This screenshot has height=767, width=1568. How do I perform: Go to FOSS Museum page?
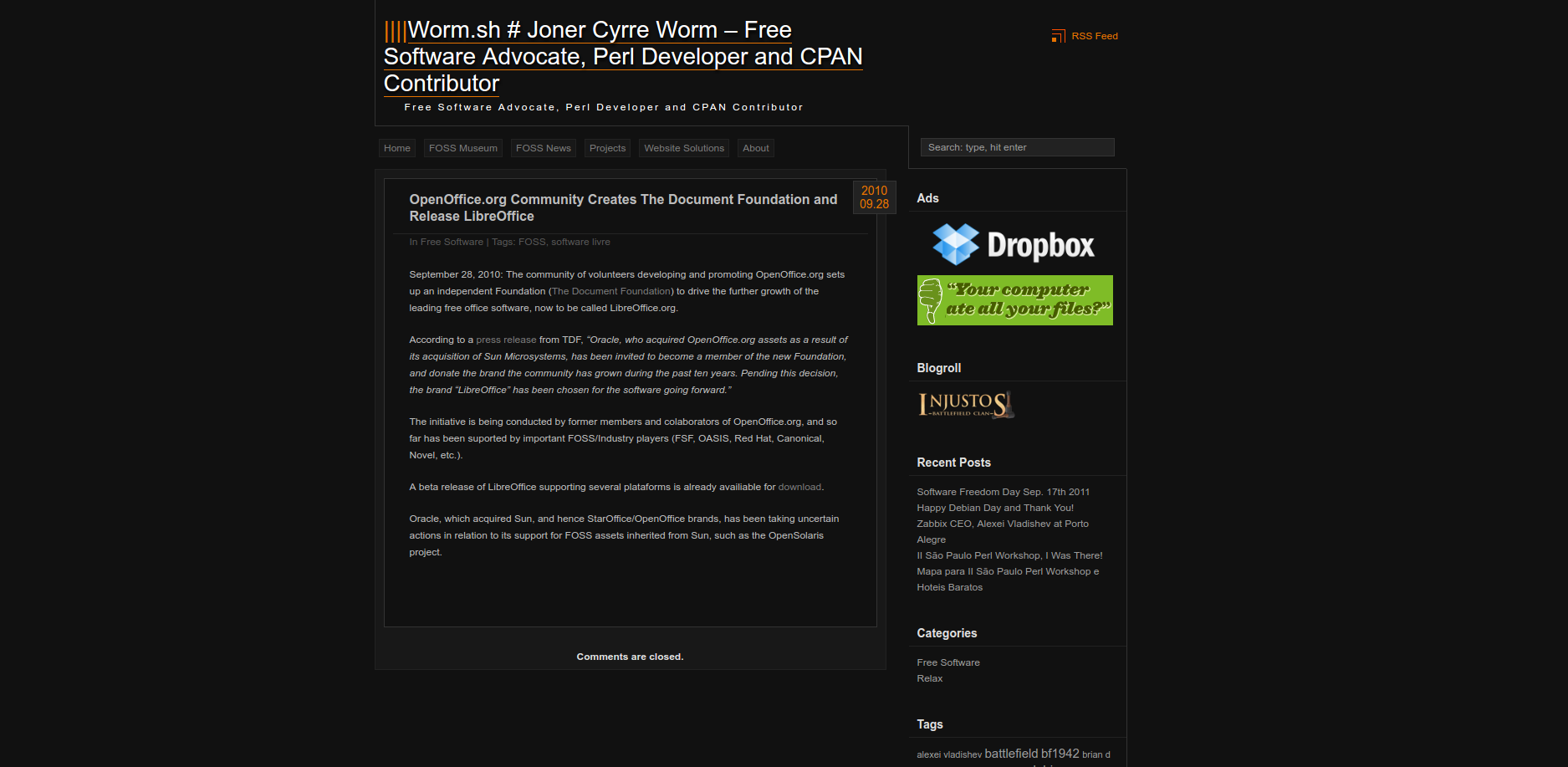(462, 148)
